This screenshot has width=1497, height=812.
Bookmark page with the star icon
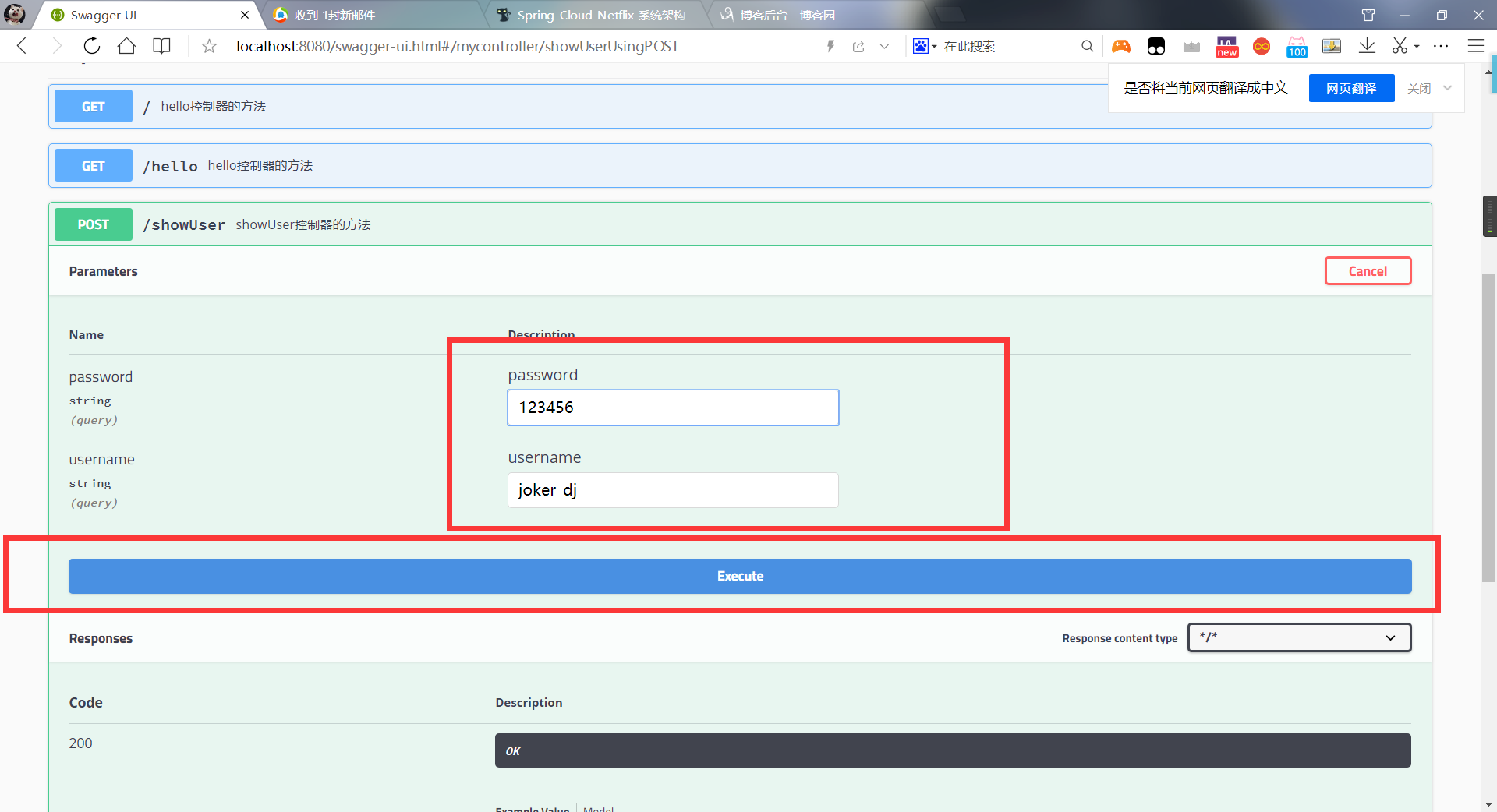tap(209, 46)
